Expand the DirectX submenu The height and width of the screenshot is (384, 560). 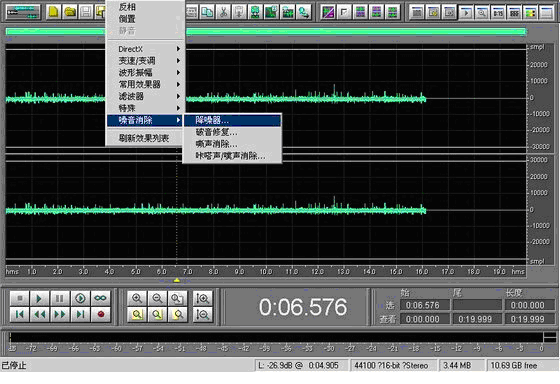(x=146, y=49)
